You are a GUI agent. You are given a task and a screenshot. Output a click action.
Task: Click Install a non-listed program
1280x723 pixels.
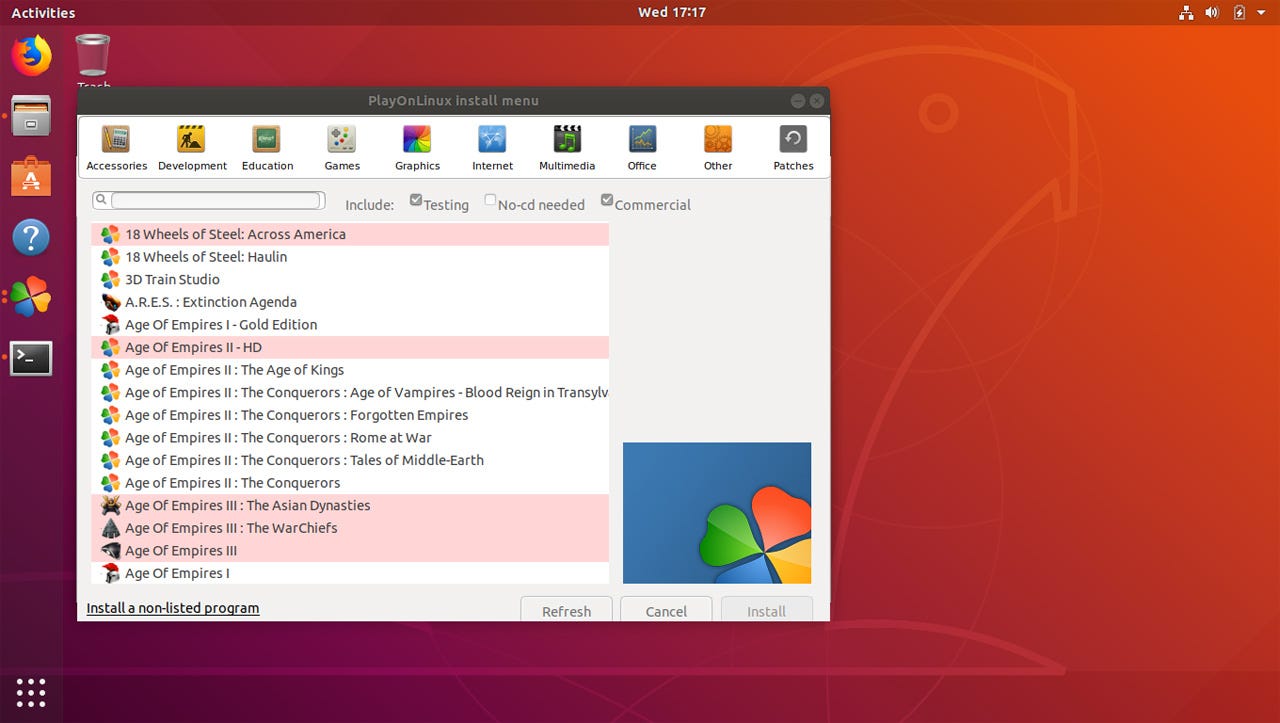tap(172, 607)
